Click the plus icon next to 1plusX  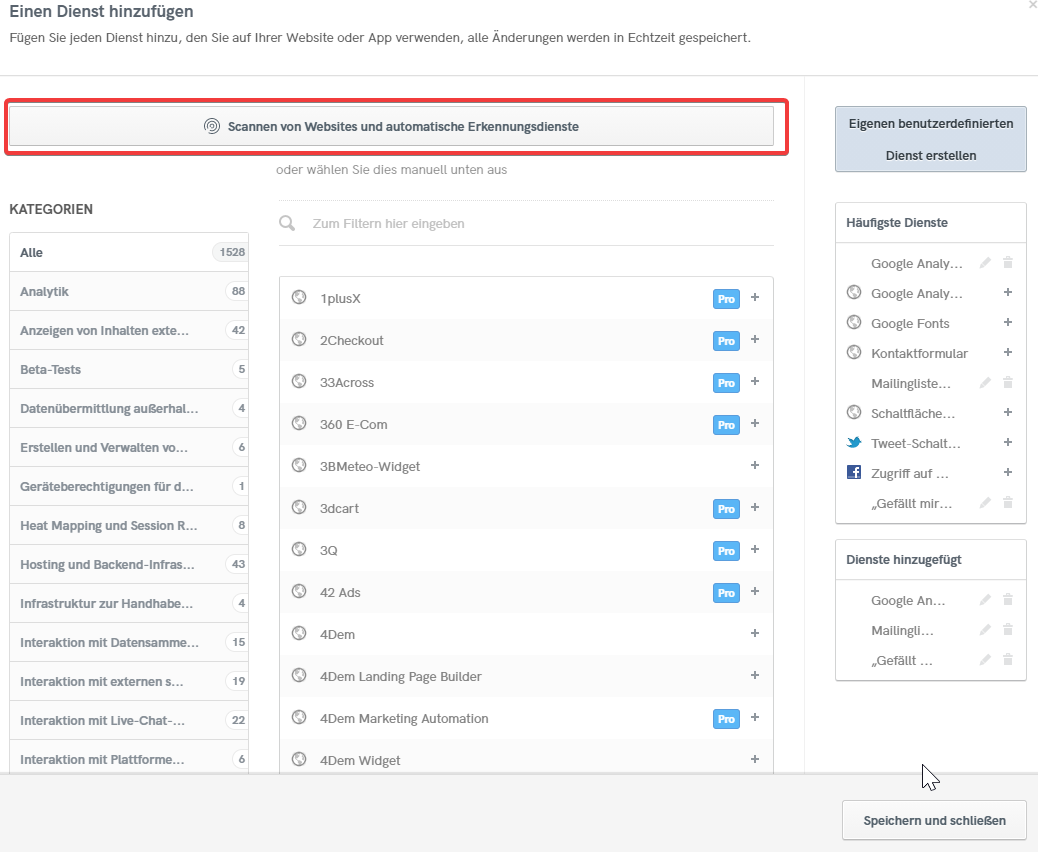click(755, 298)
